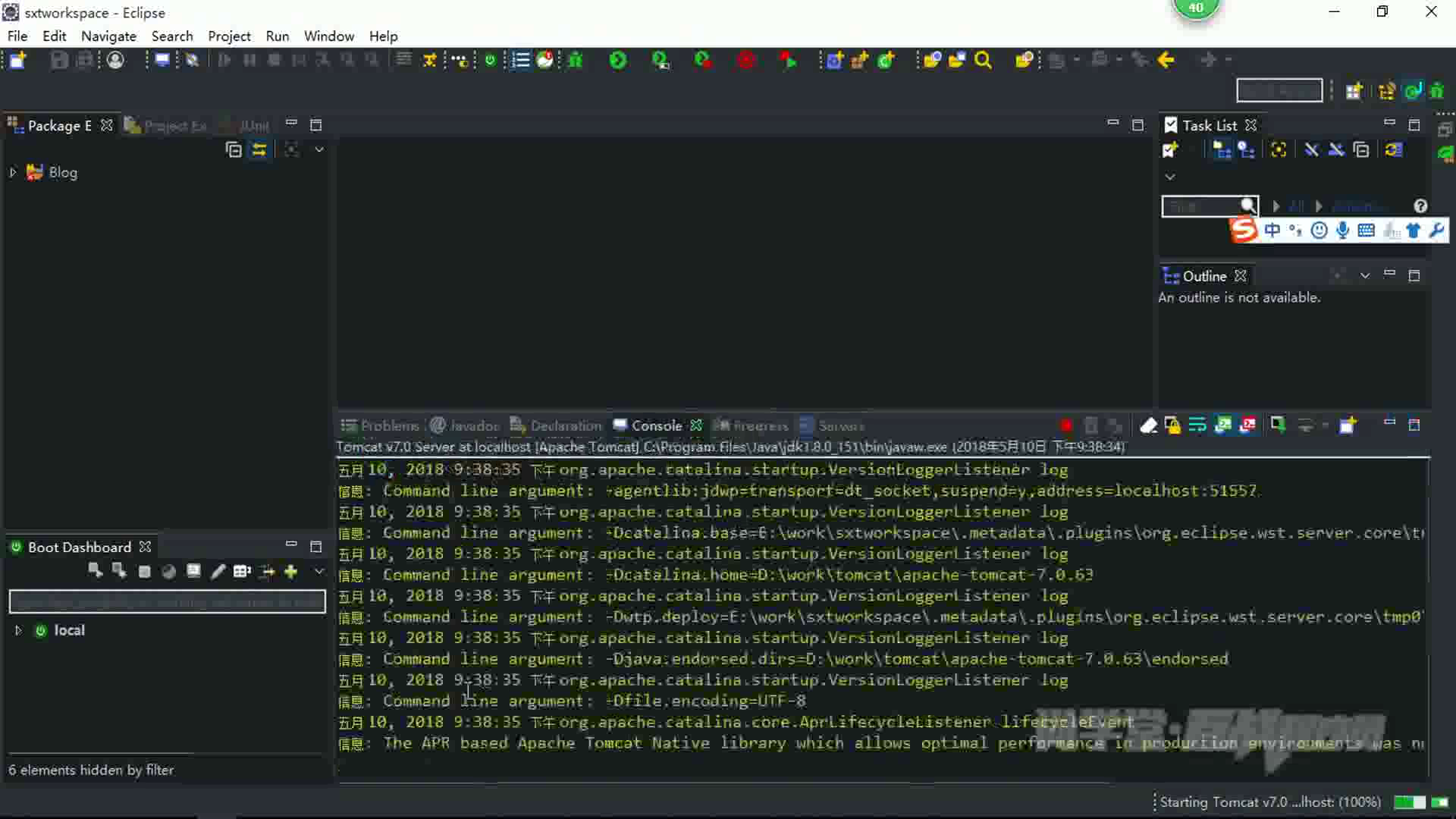Screen dimensions: 1456x819
Task: Click the New Java Package icon
Action: click(860, 60)
